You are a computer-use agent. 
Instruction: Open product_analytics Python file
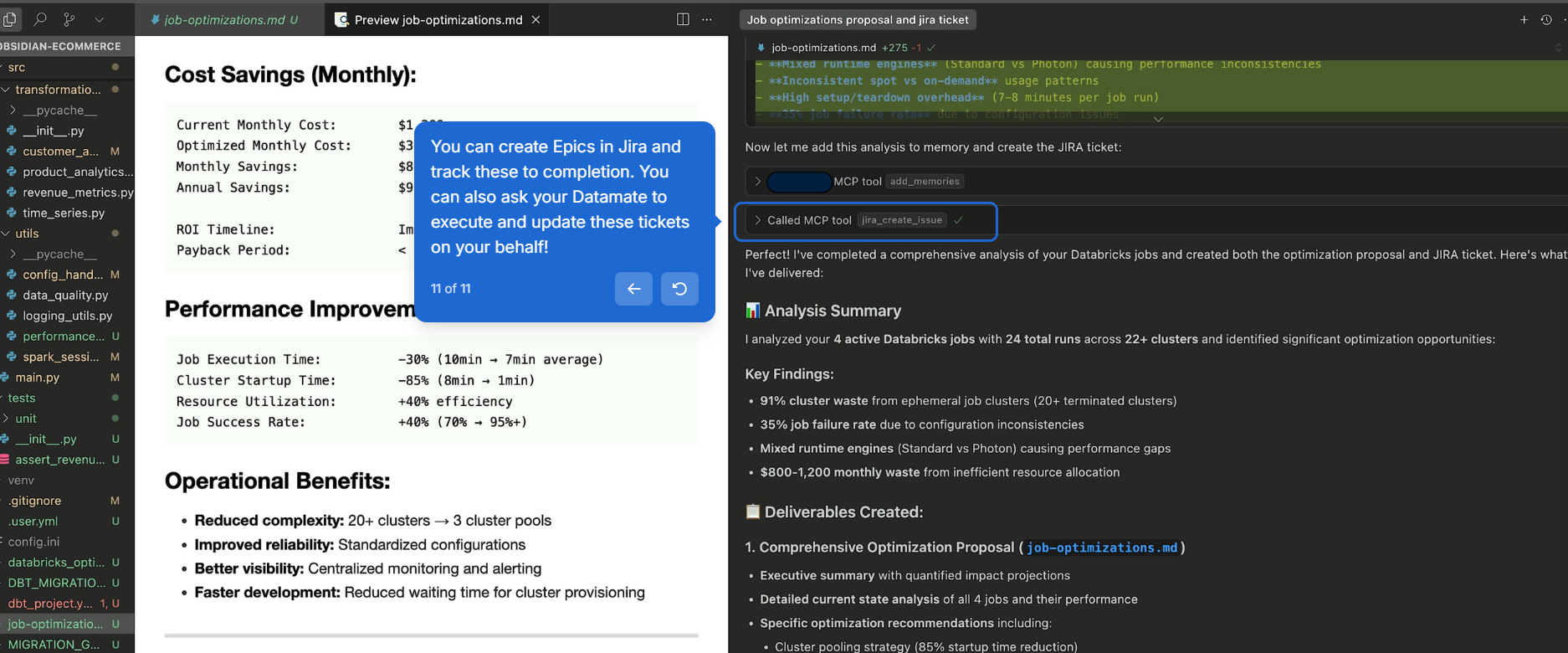(67, 172)
